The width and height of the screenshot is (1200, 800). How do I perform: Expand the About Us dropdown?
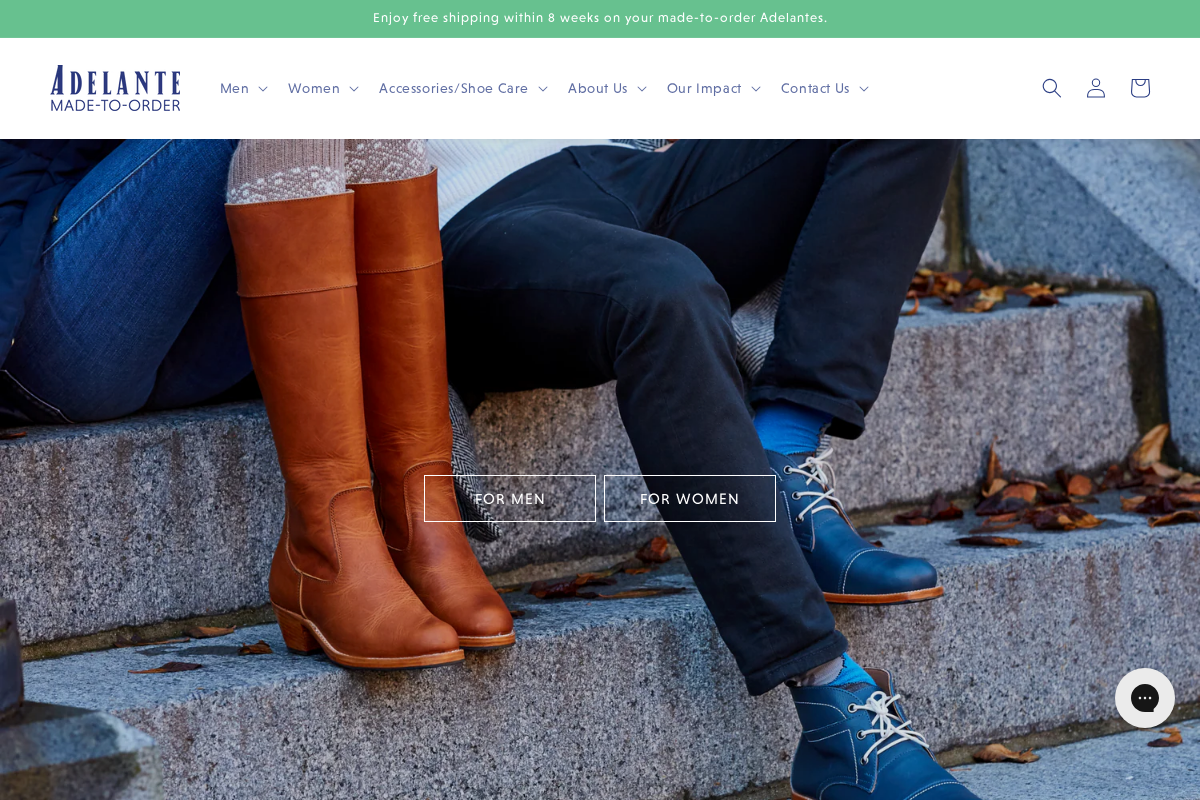(642, 89)
